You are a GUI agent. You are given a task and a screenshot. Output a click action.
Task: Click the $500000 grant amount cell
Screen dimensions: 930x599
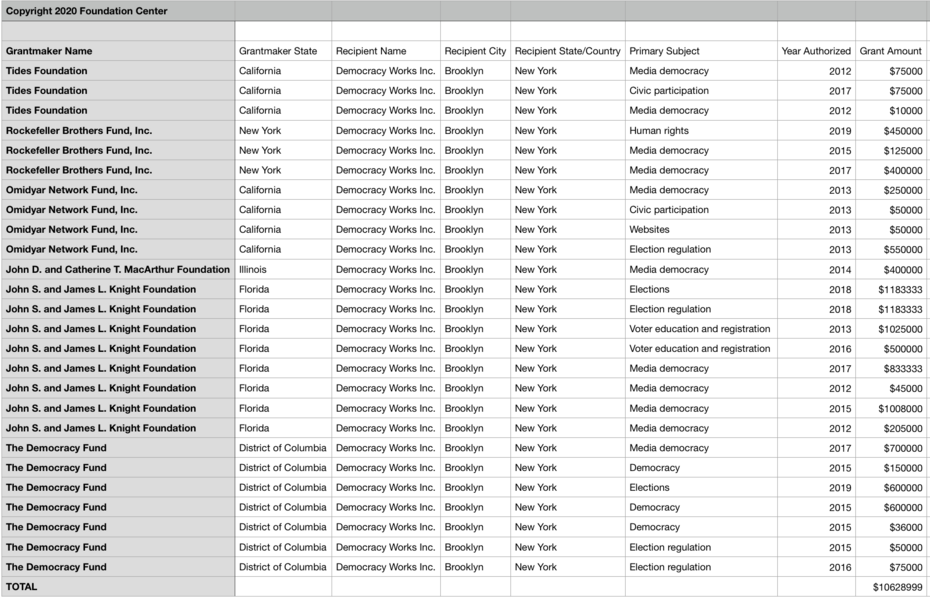point(891,349)
